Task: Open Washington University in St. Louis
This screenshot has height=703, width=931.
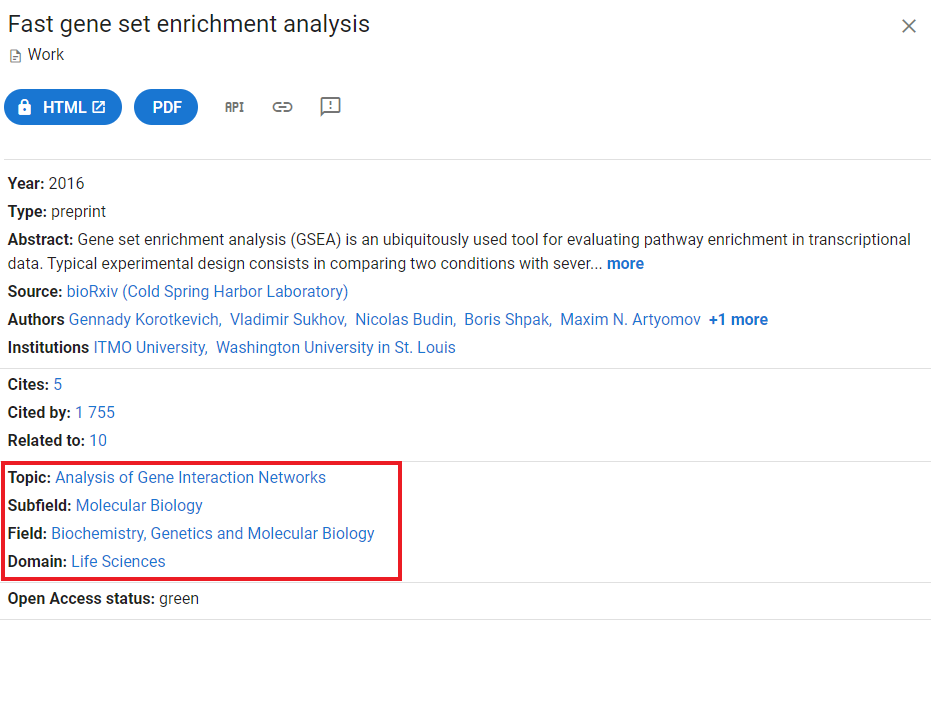Action: click(x=335, y=347)
